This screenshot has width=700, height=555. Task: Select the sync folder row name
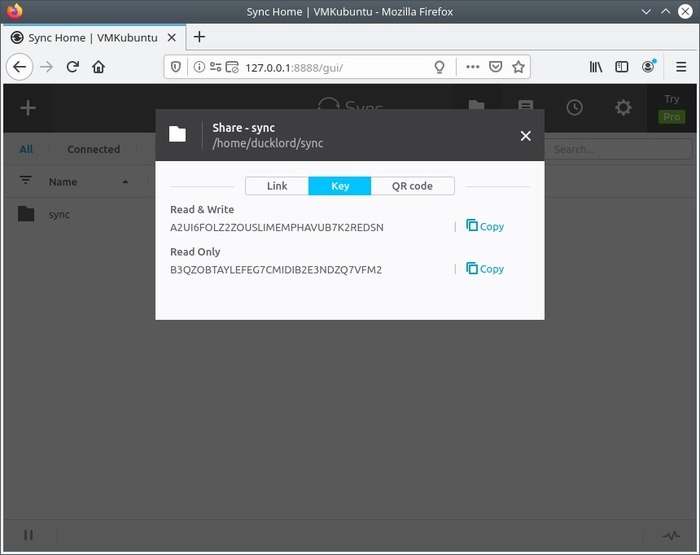[59, 214]
